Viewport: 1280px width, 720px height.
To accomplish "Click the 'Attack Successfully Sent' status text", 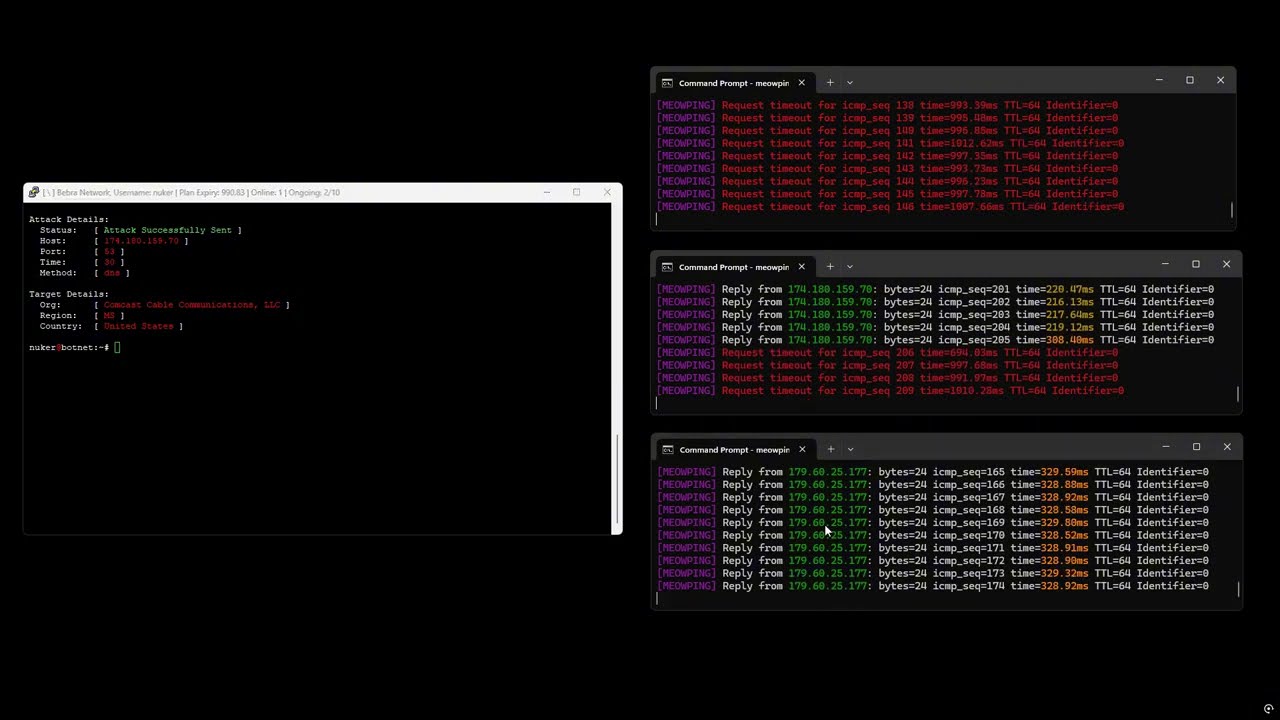I will pos(167,230).
